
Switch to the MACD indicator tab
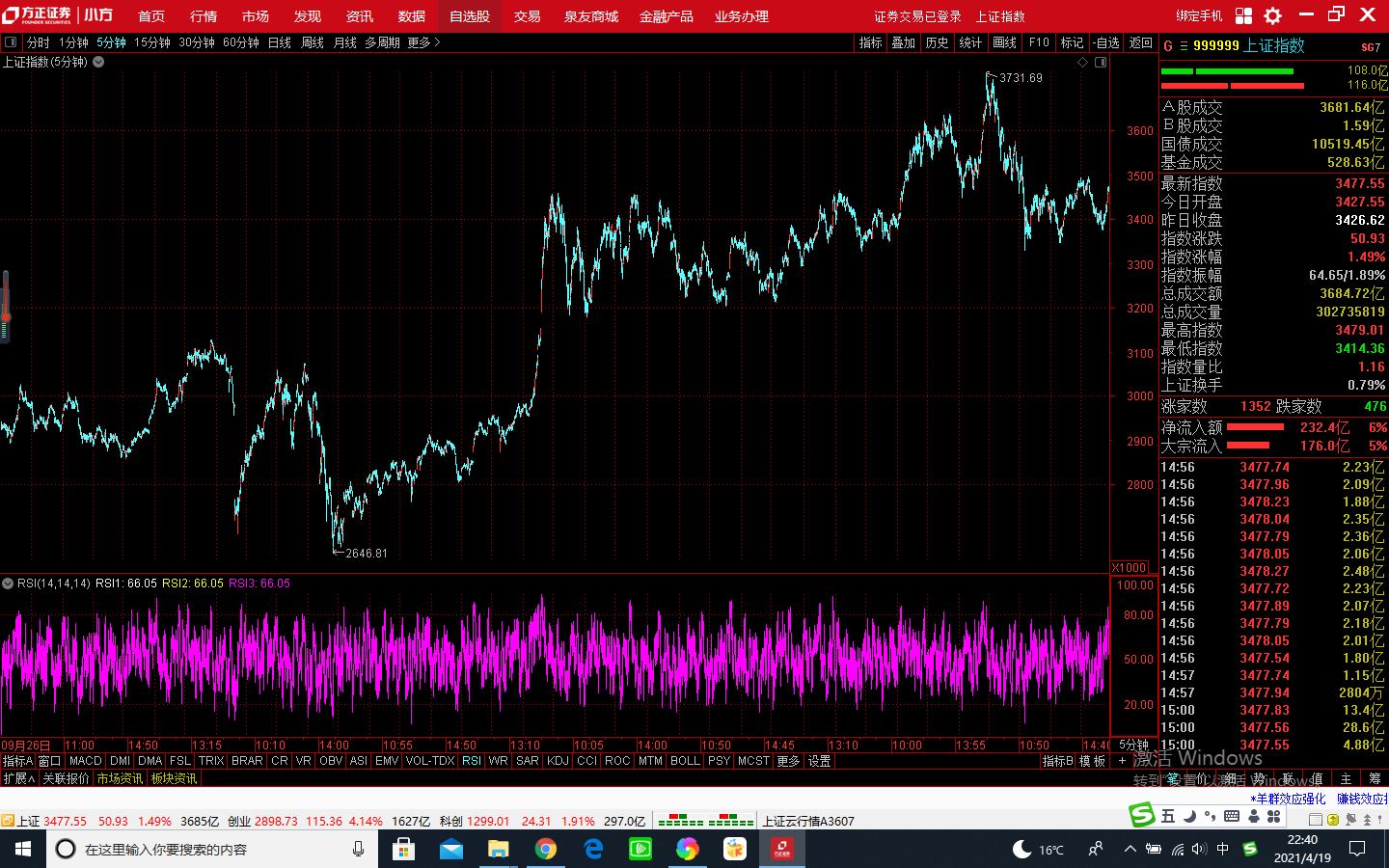85,761
